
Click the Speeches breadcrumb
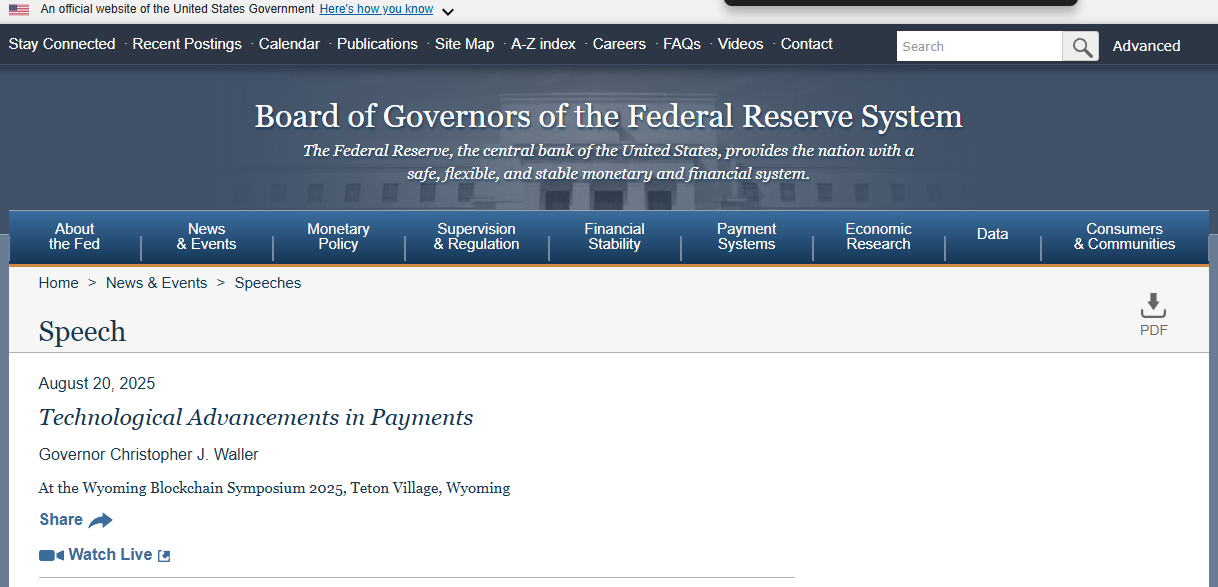point(268,283)
